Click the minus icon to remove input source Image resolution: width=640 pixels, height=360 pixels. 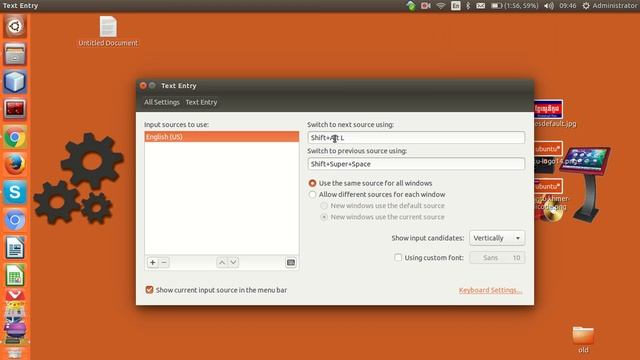pos(164,262)
